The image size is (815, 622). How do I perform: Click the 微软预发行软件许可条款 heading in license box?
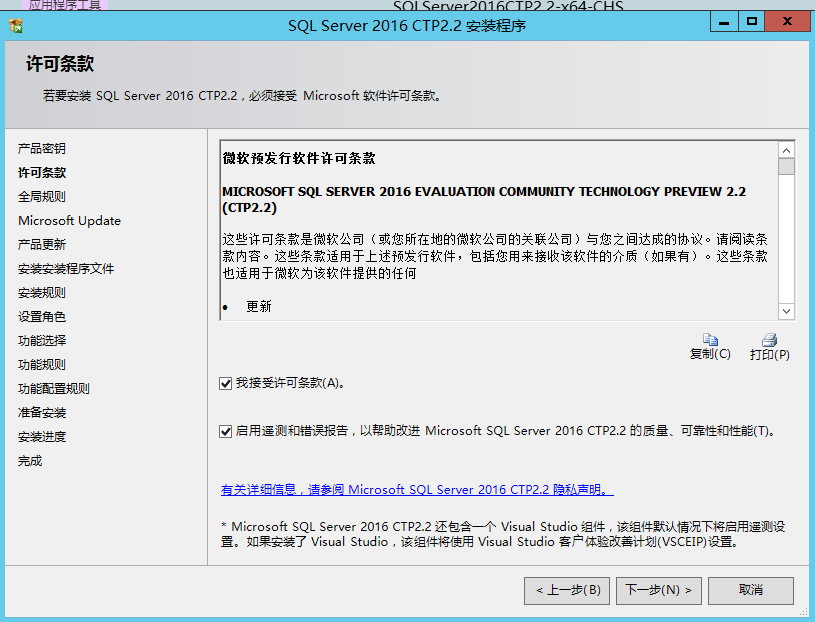[299, 158]
